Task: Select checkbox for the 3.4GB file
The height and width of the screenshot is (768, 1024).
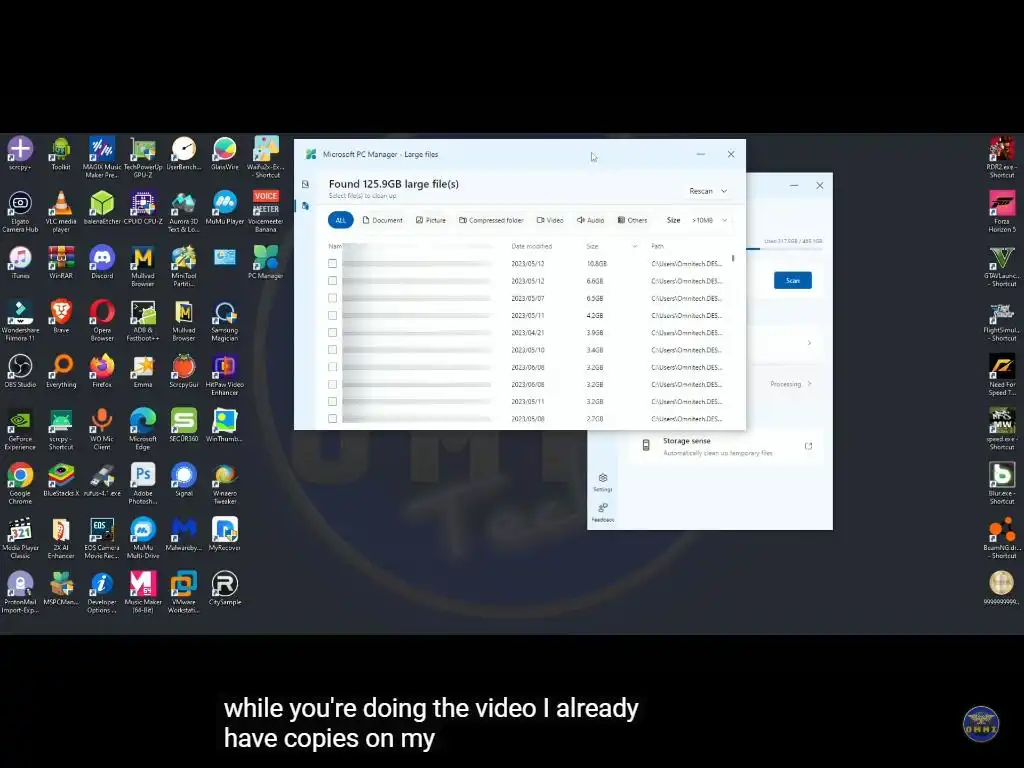Action: click(332, 350)
